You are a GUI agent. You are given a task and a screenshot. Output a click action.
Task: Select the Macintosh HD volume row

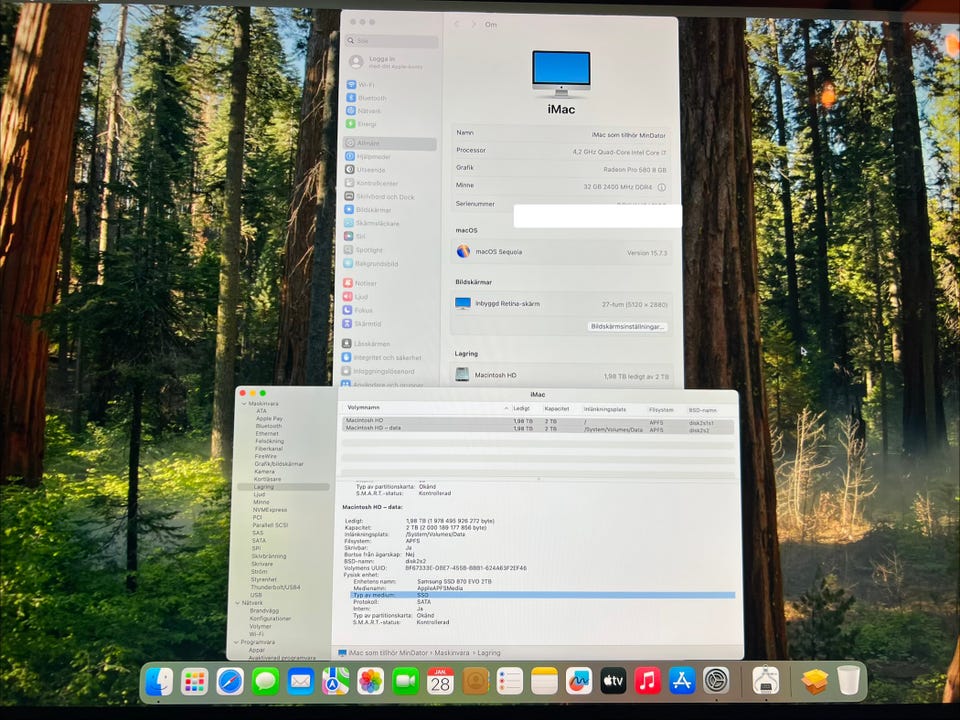click(538, 421)
